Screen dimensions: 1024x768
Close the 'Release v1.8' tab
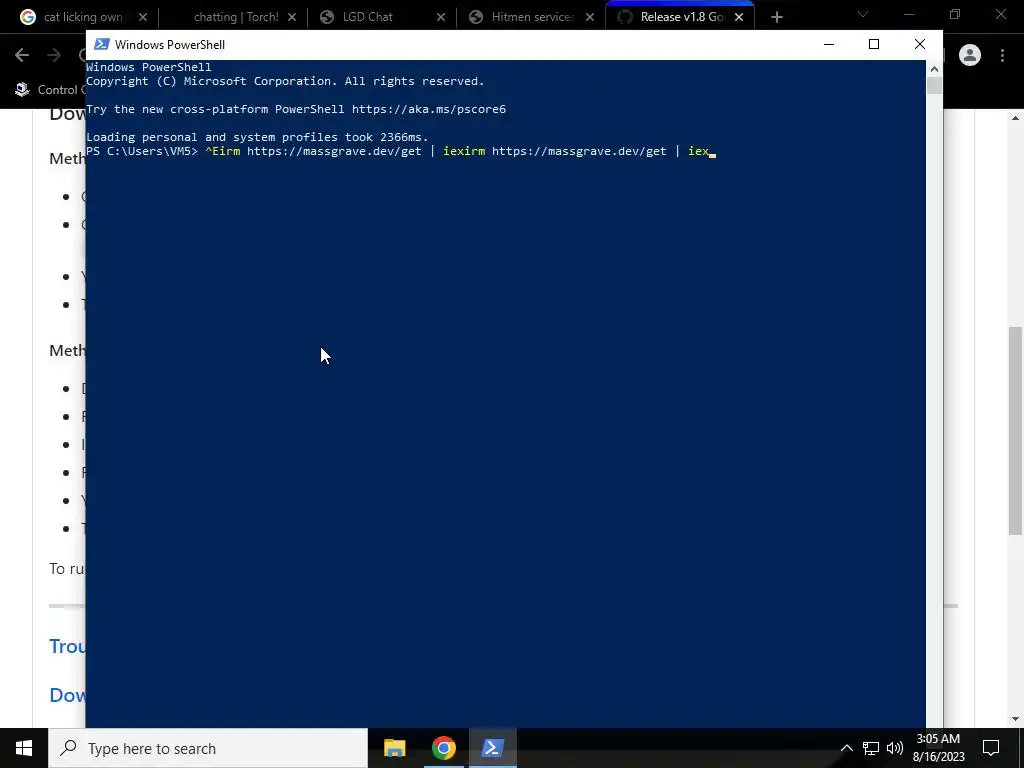coord(739,17)
